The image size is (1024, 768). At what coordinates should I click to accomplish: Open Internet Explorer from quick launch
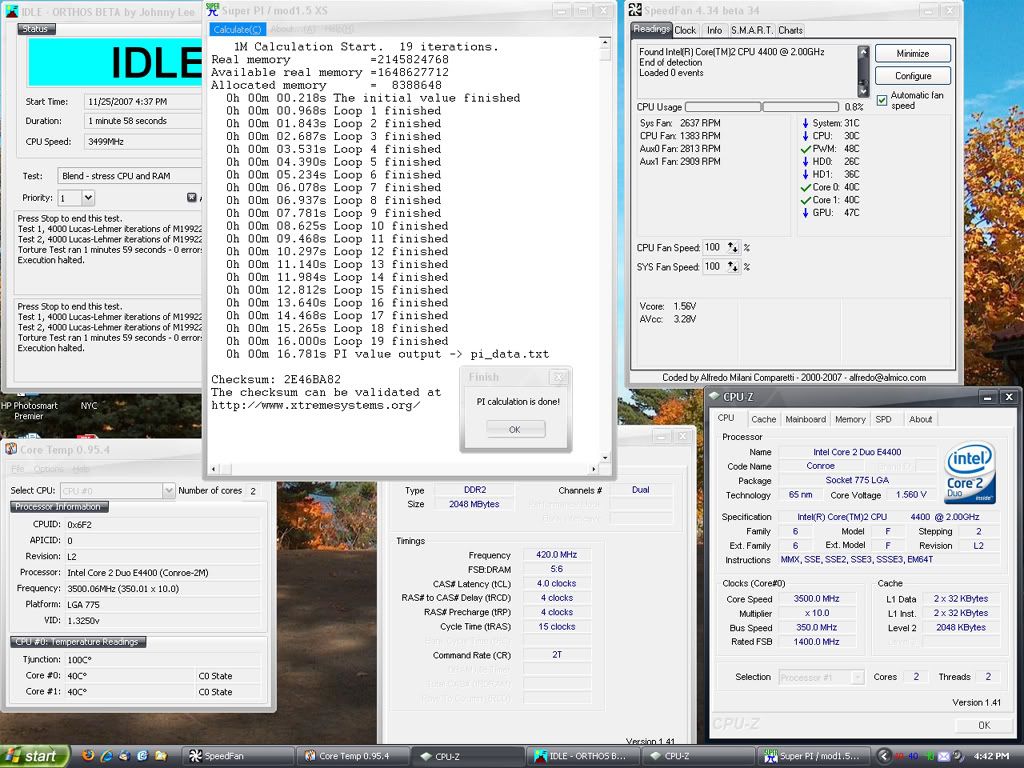[106, 756]
